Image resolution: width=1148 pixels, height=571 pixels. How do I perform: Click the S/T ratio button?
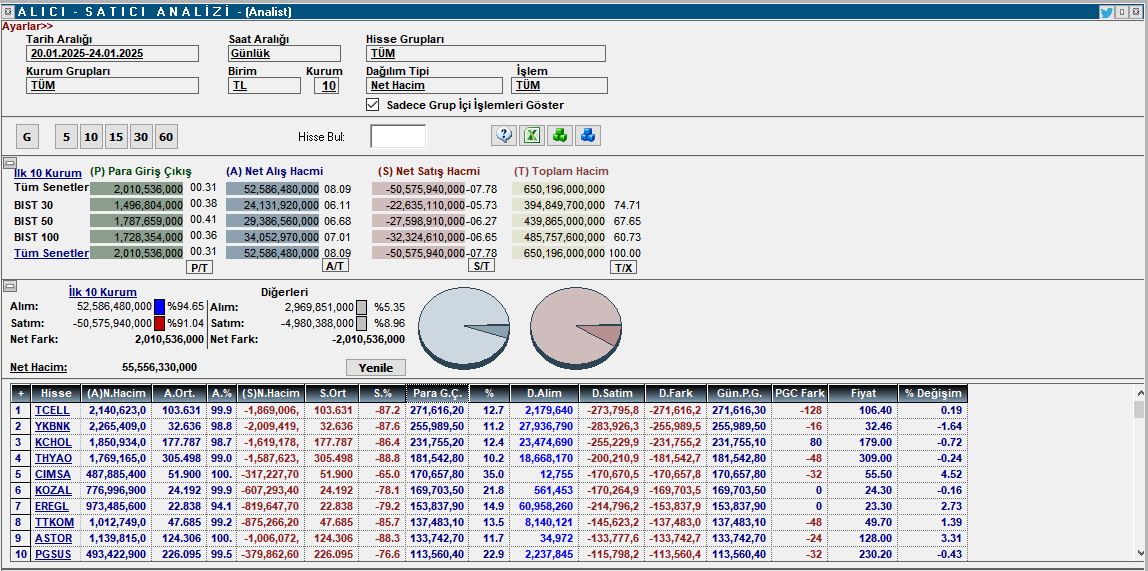click(x=481, y=266)
